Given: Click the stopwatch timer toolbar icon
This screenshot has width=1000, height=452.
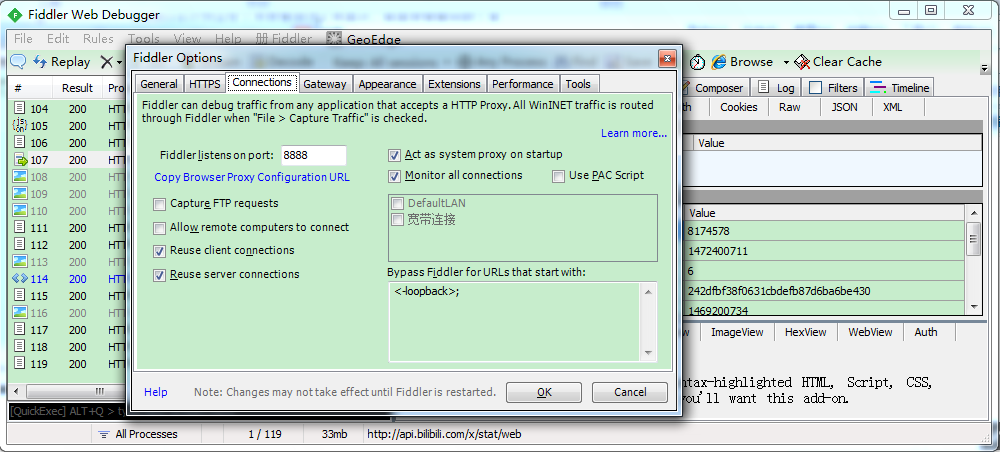Looking at the screenshot, I should click(x=698, y=62).
